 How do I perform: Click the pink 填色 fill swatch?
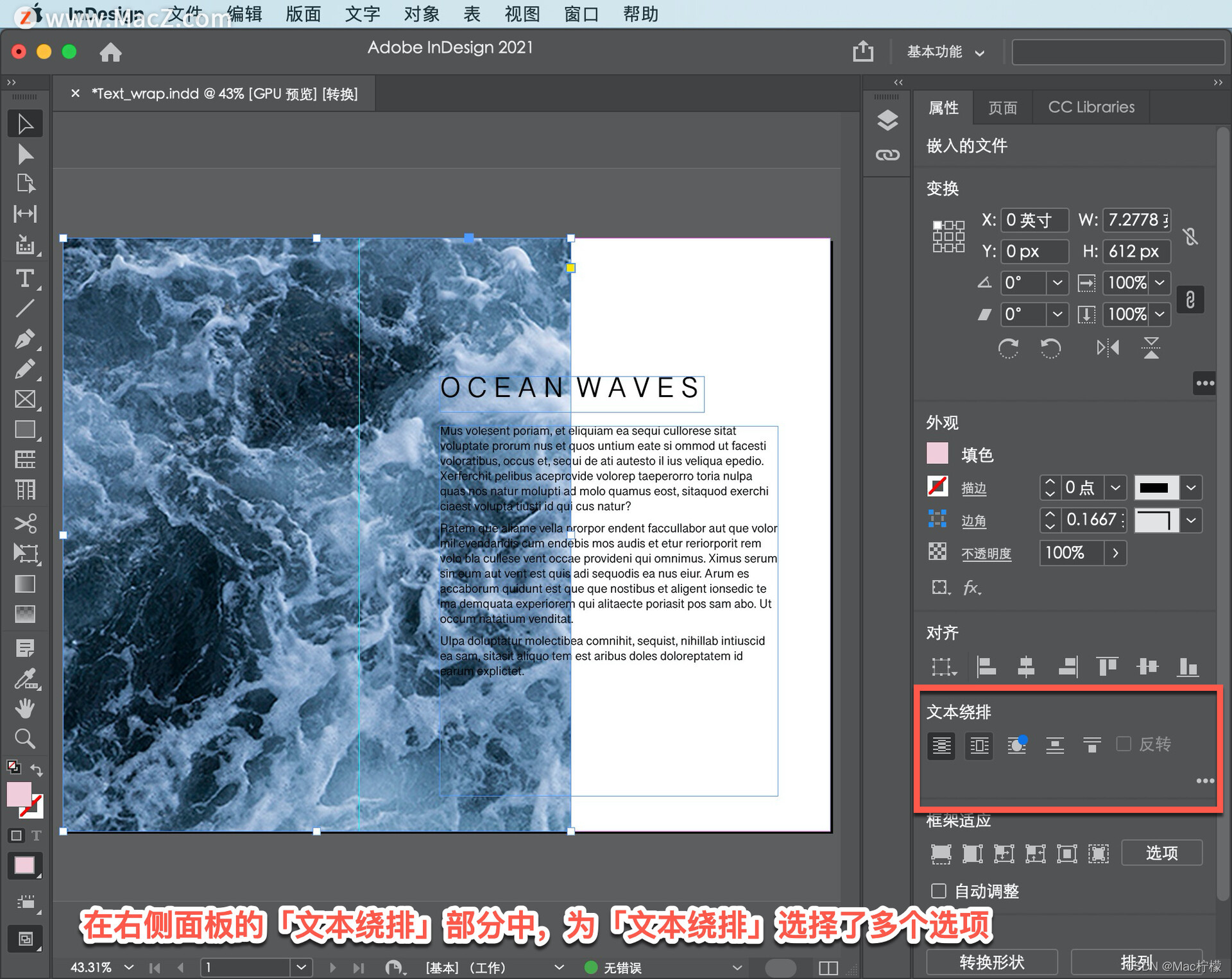point(937,454)
